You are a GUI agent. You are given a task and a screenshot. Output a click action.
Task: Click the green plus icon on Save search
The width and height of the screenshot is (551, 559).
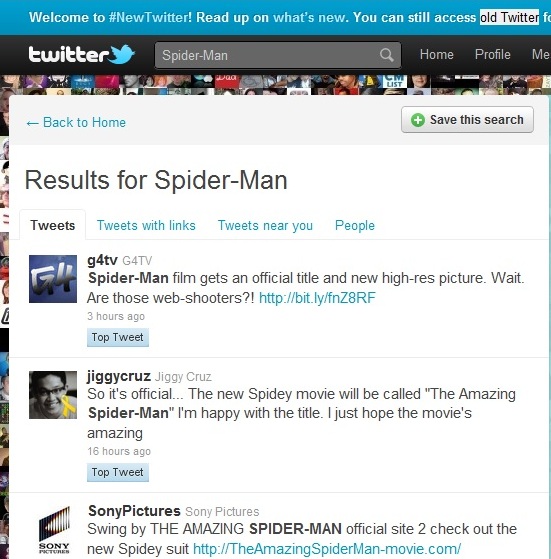point(418,120)
